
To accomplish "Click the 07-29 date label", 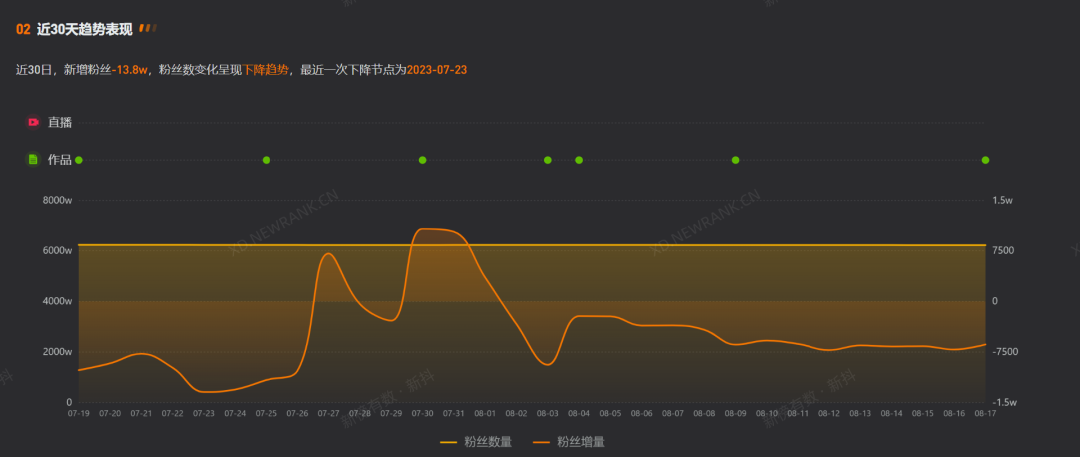I will pos(391,414).
